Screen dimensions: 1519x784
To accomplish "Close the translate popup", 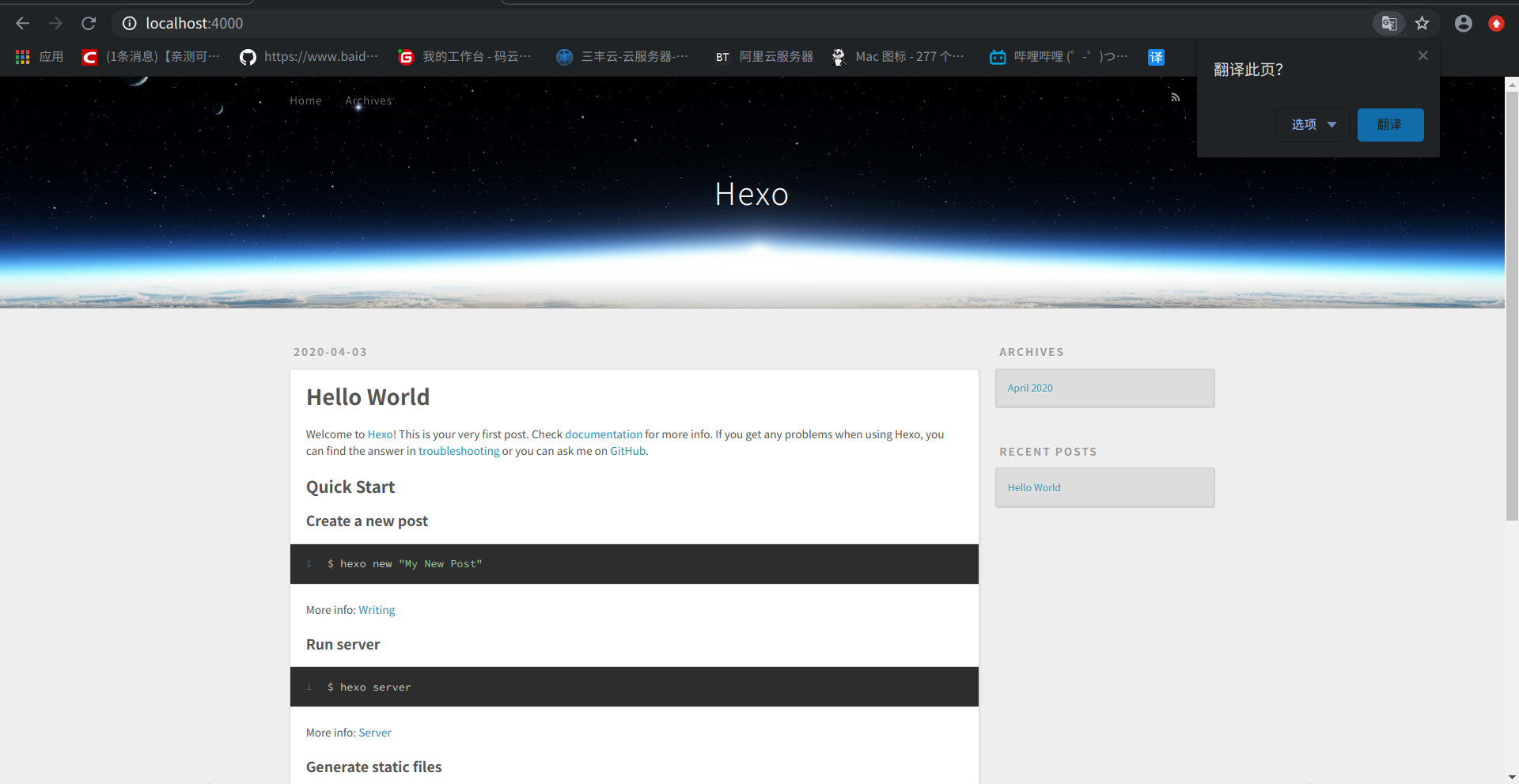I will coord(1423,55).
